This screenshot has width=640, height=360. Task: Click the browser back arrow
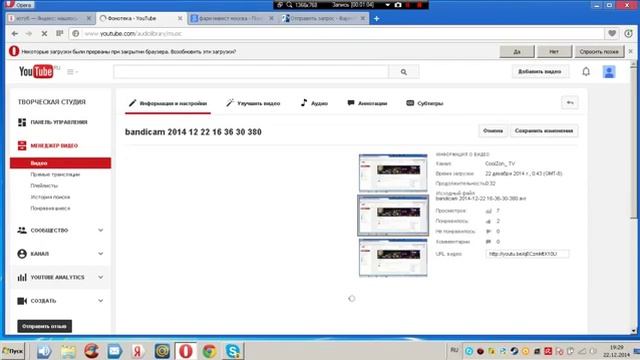click(15, 33)
